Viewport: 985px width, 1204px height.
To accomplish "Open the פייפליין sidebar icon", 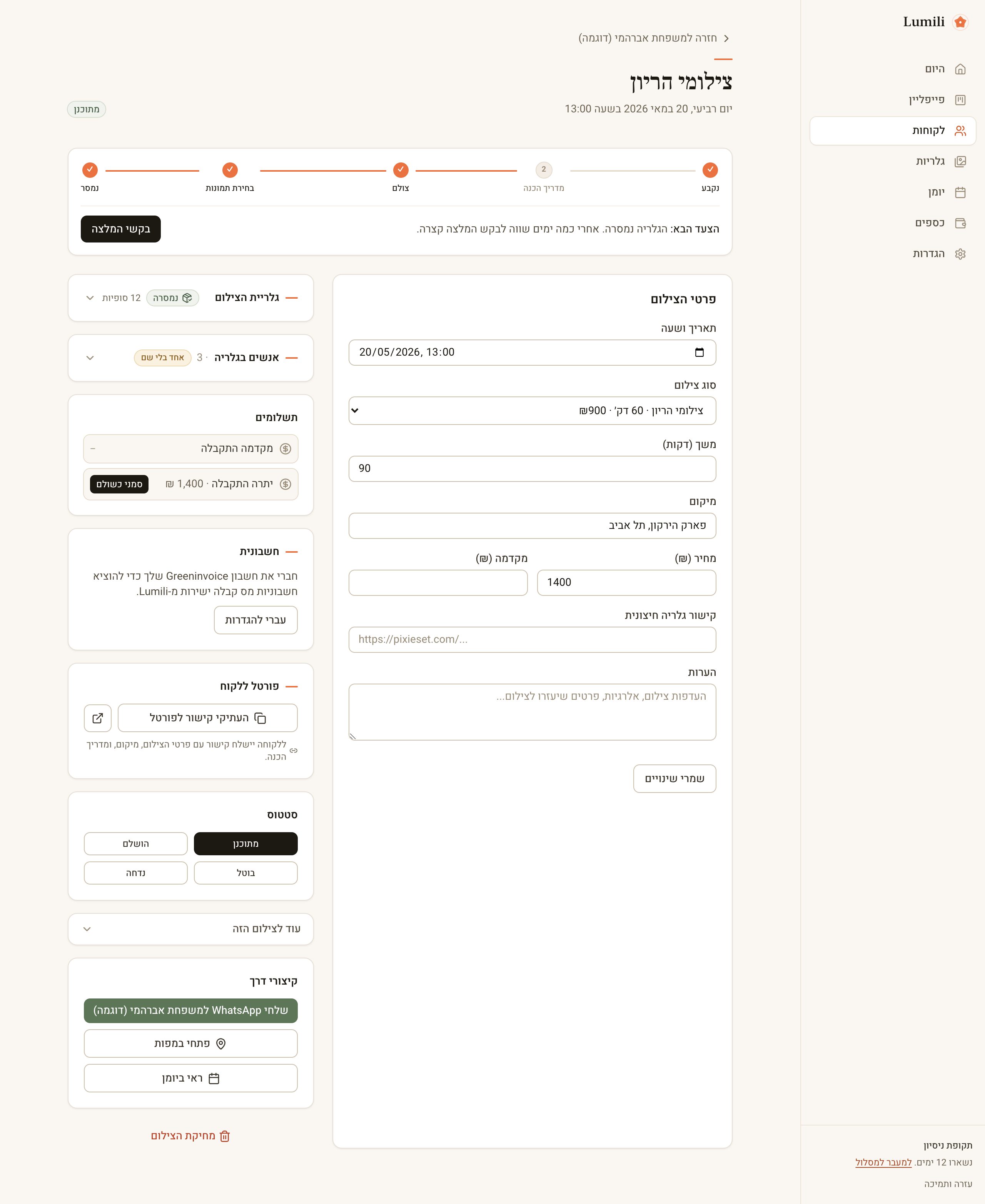I will click(960, 100).
